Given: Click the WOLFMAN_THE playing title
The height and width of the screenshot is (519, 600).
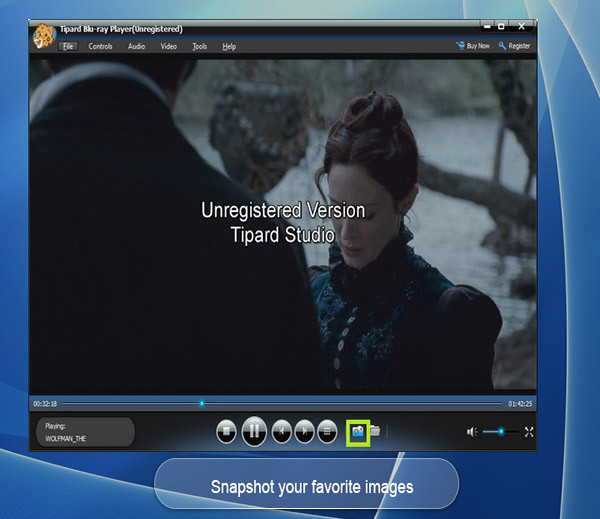Looking at the screenshot, I should click(x=65, y=439).
